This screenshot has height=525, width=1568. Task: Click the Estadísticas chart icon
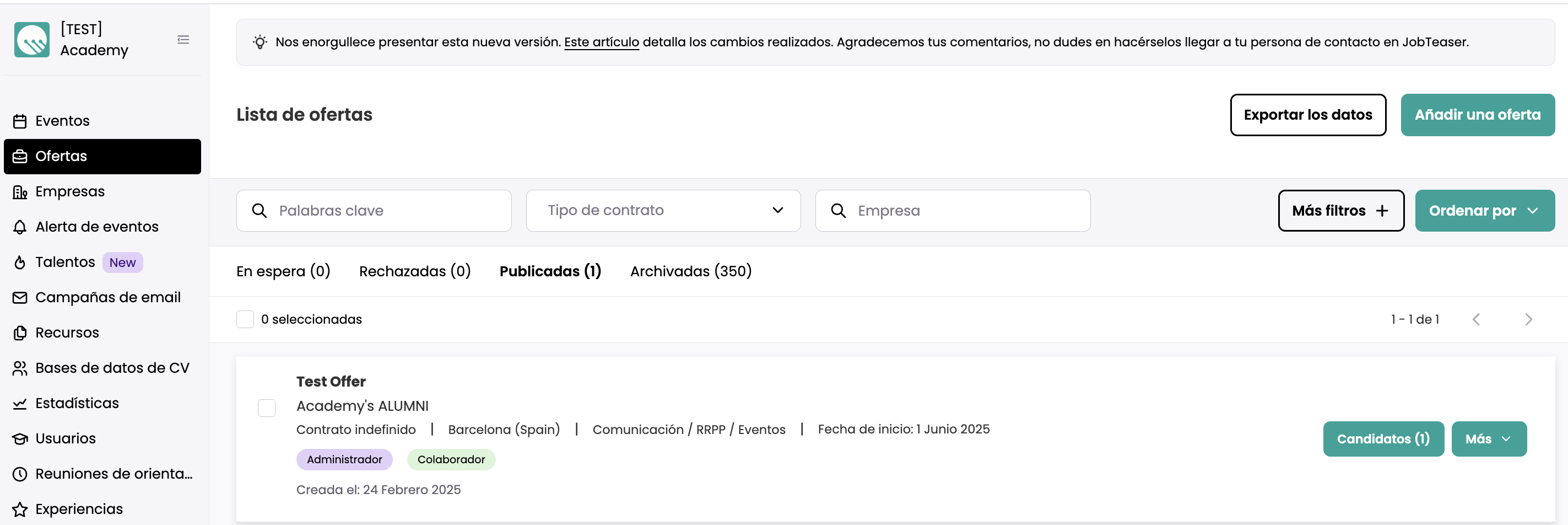(x=20, y=404)
